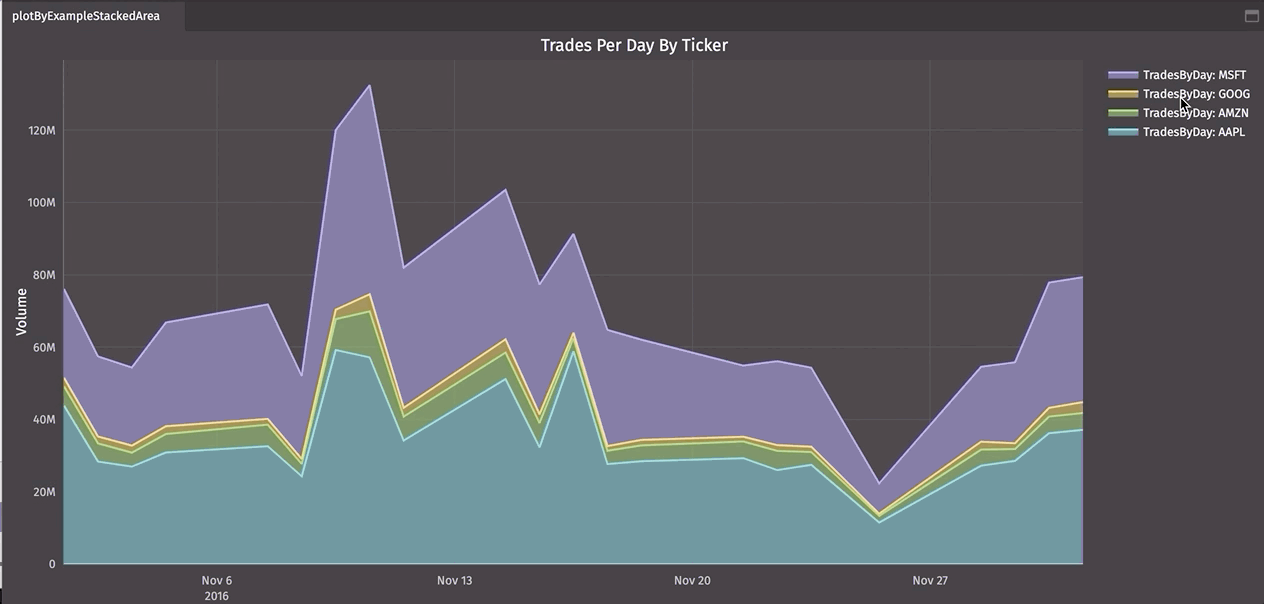Click the Nov 13 x-axis tick label
This screenshot has height=604, width=1264.
(x=454, y=580)
